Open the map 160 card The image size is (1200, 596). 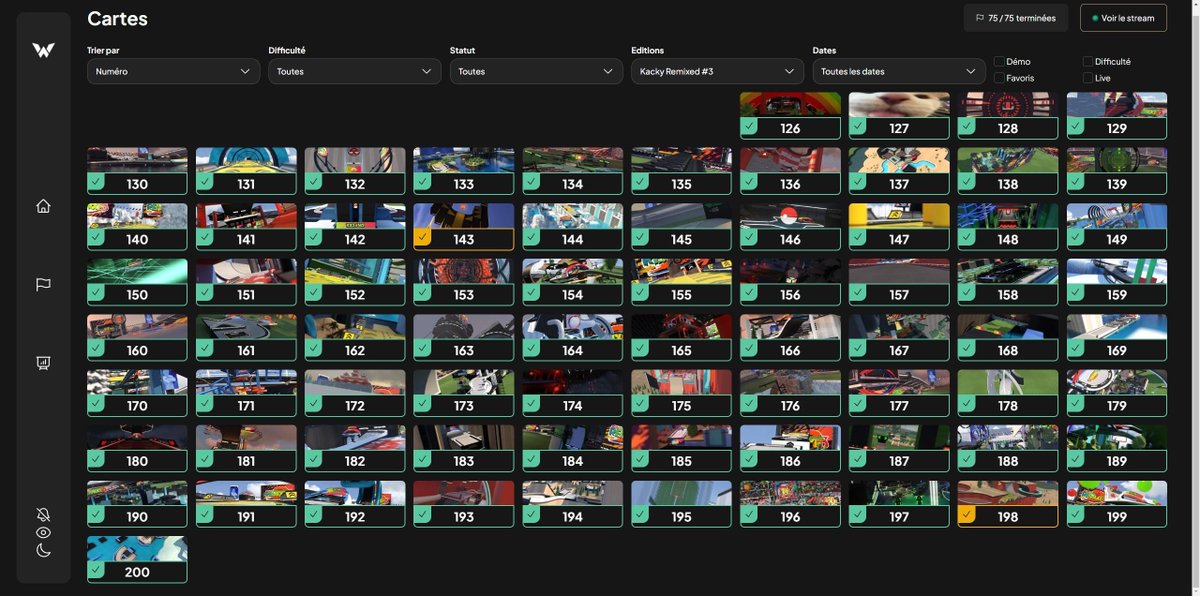coord(137,338)
